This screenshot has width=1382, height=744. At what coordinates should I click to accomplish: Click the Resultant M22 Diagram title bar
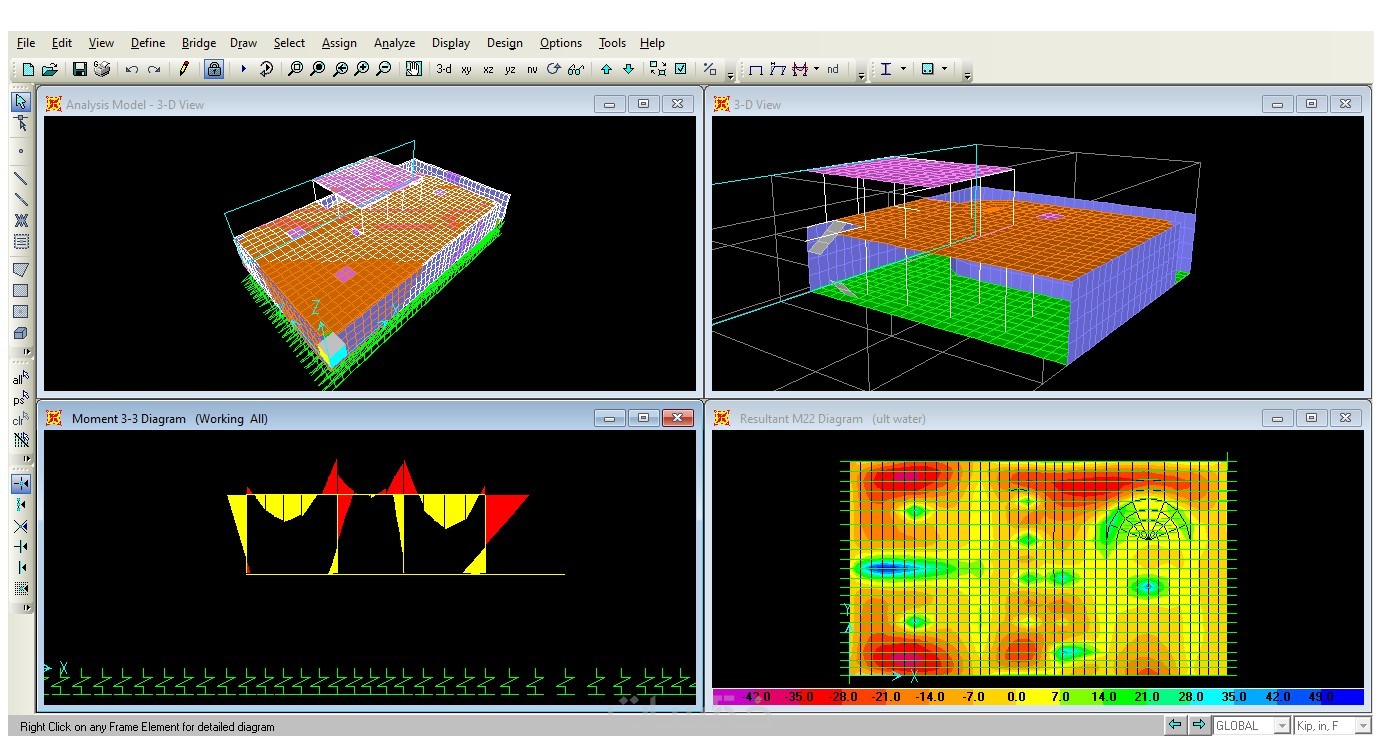(x=1037, y=418)
